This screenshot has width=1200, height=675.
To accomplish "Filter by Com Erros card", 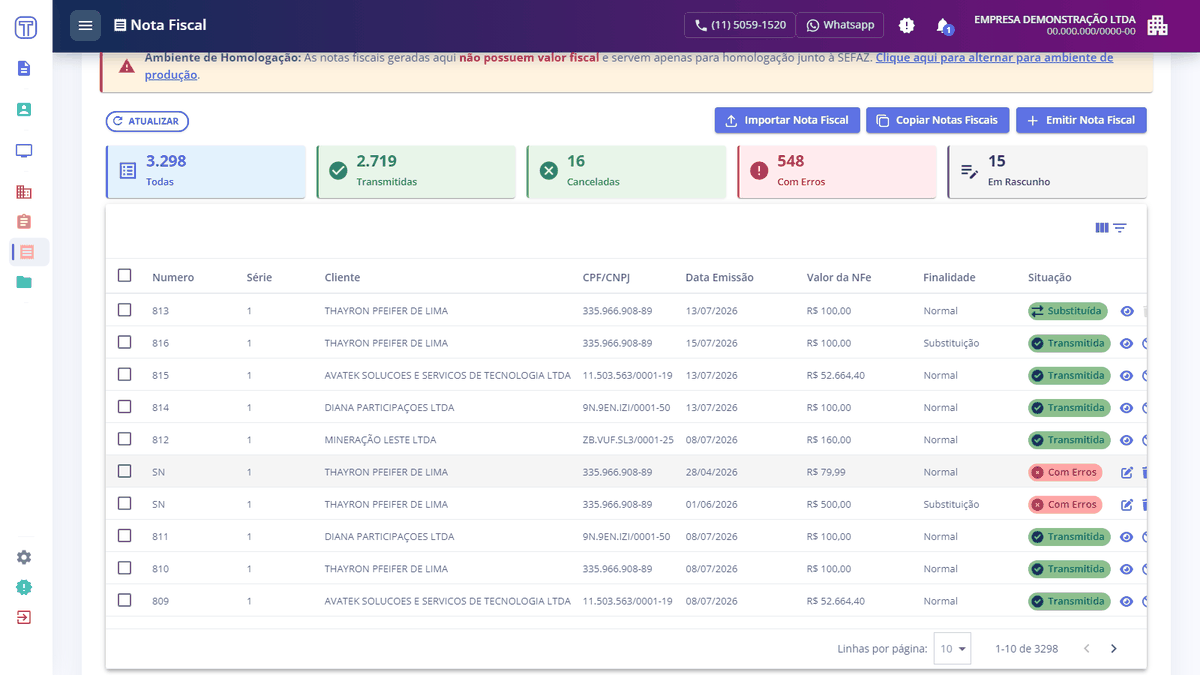I will (836, 171).
